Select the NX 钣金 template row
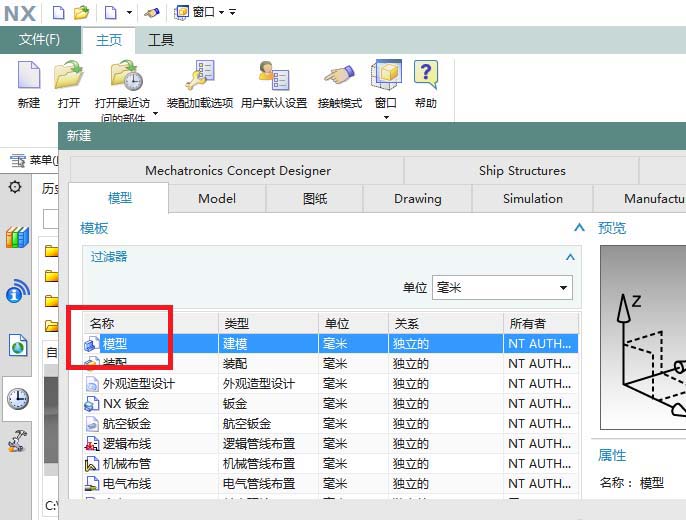 click(330, 404)
